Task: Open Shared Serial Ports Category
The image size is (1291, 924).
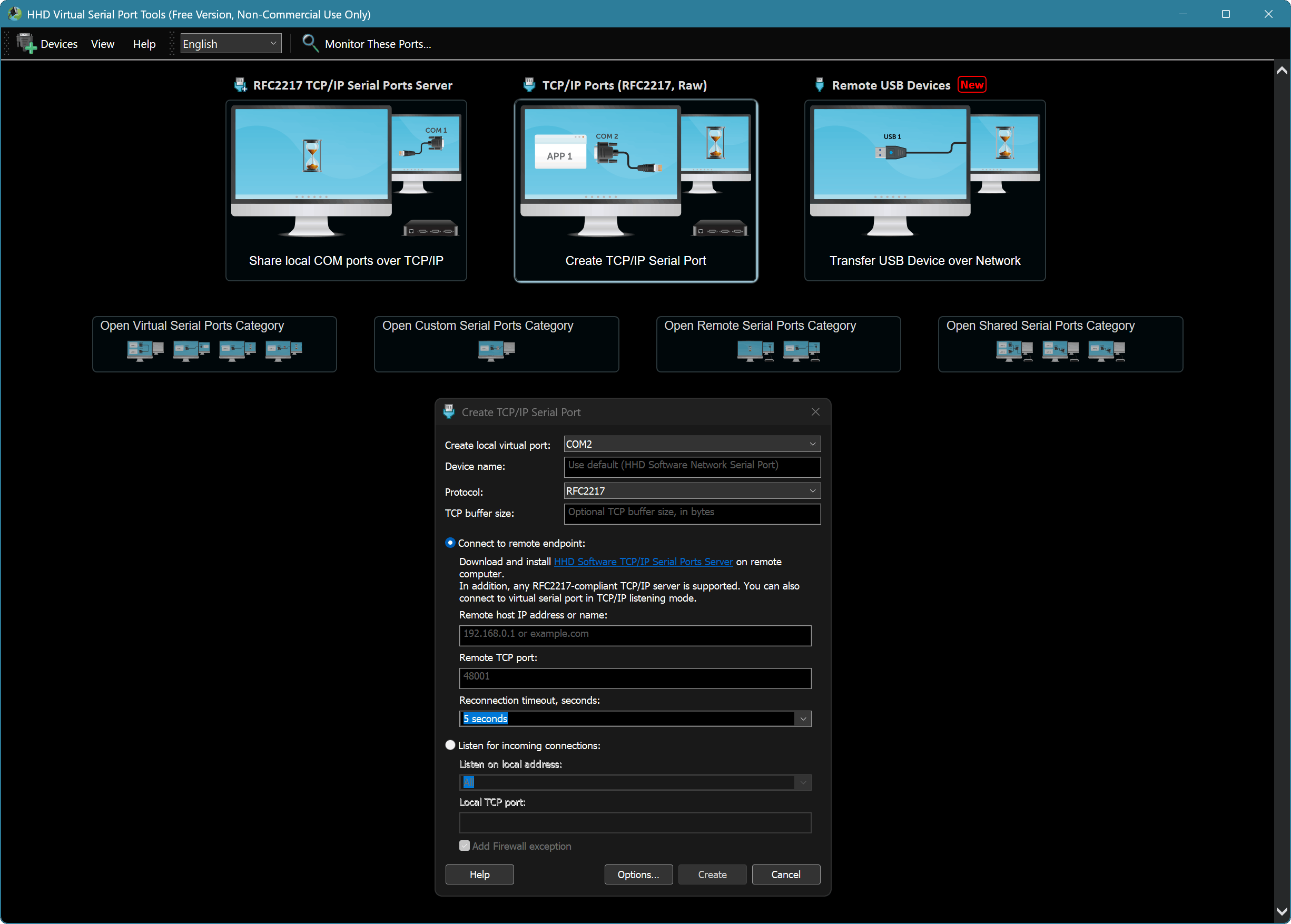Action: tap(1060, 343)
